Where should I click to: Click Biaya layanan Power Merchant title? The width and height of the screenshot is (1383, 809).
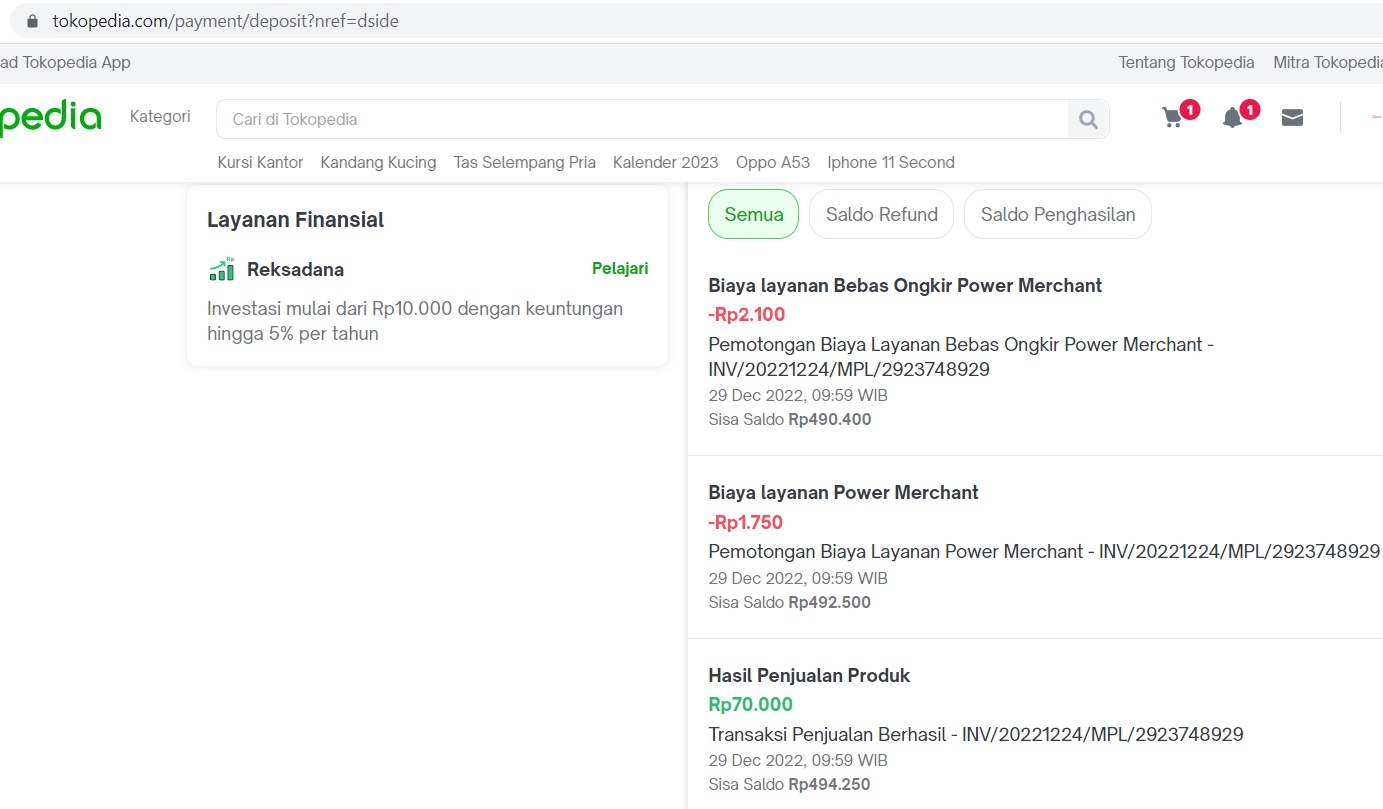point(843,492)
